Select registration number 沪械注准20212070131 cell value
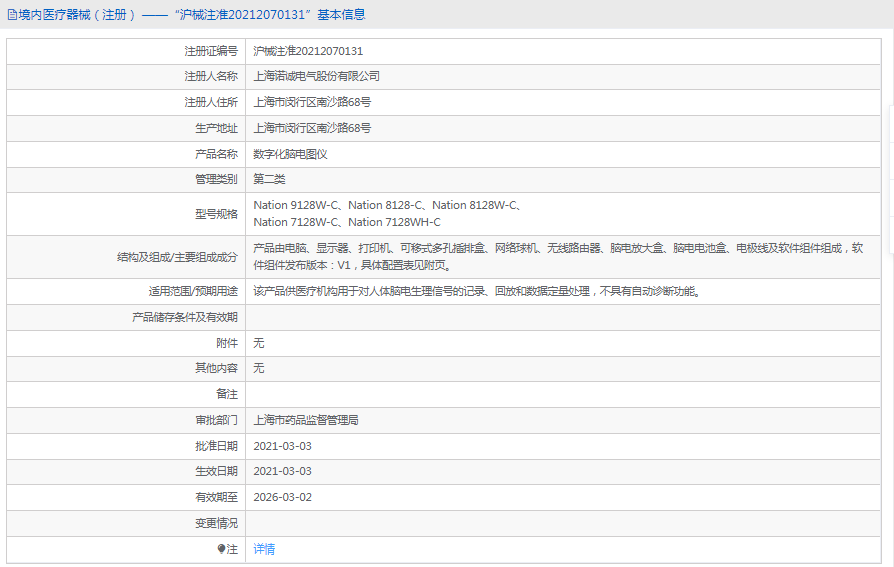 coord(308,51)
